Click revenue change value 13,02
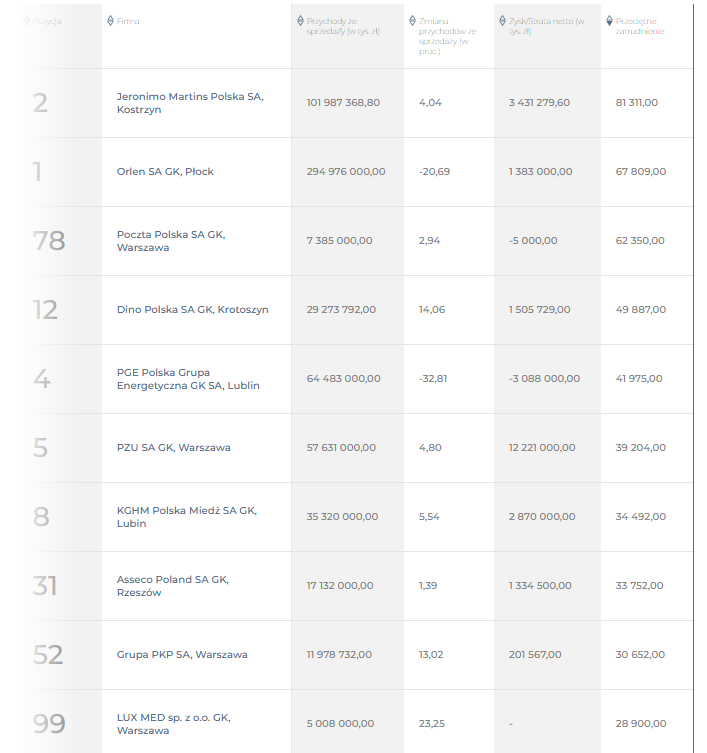This screenshot has width=707, height=753. pos(431,655)
